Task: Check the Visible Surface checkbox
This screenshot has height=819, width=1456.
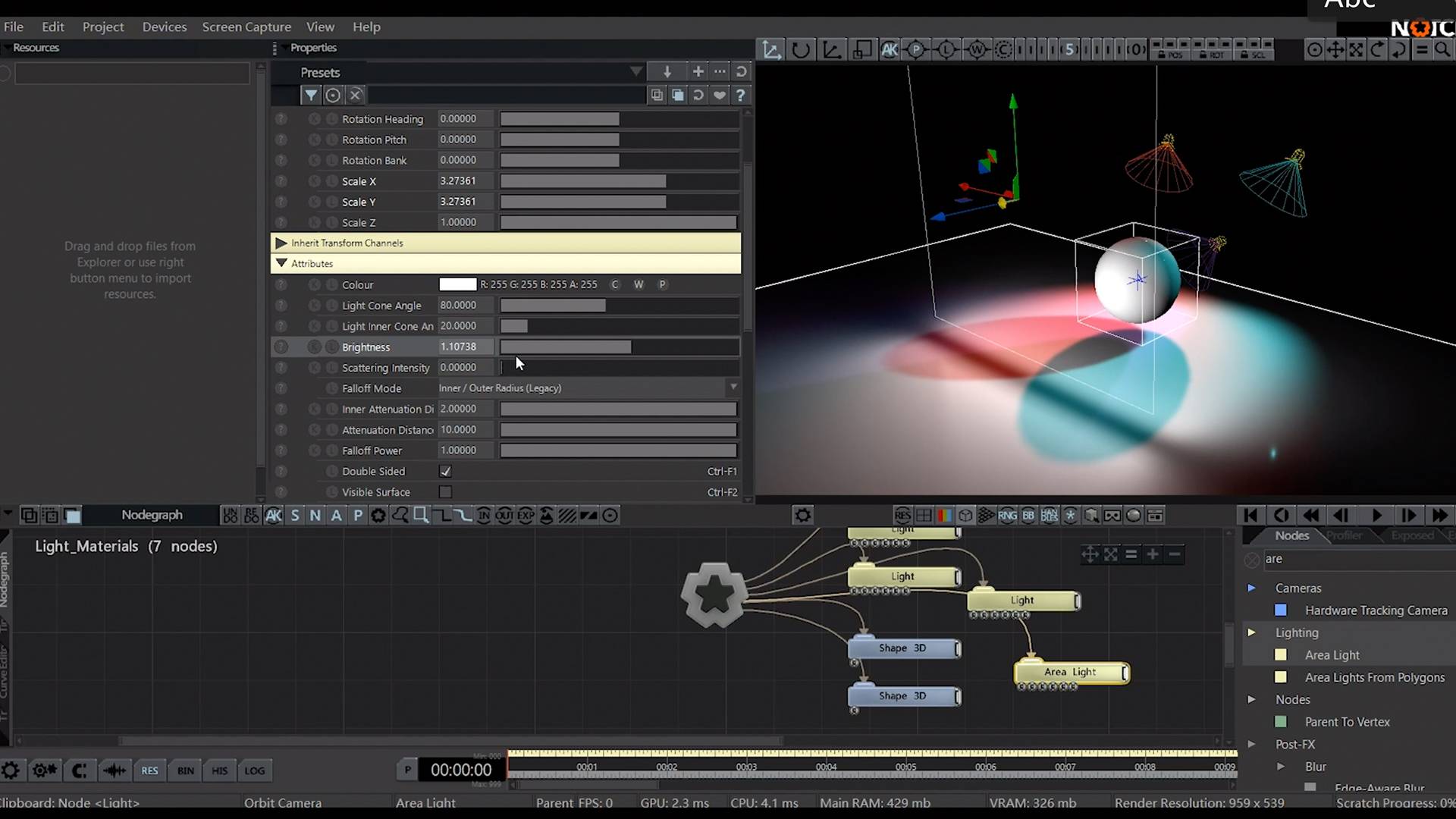Action: [x=446, y=492]
